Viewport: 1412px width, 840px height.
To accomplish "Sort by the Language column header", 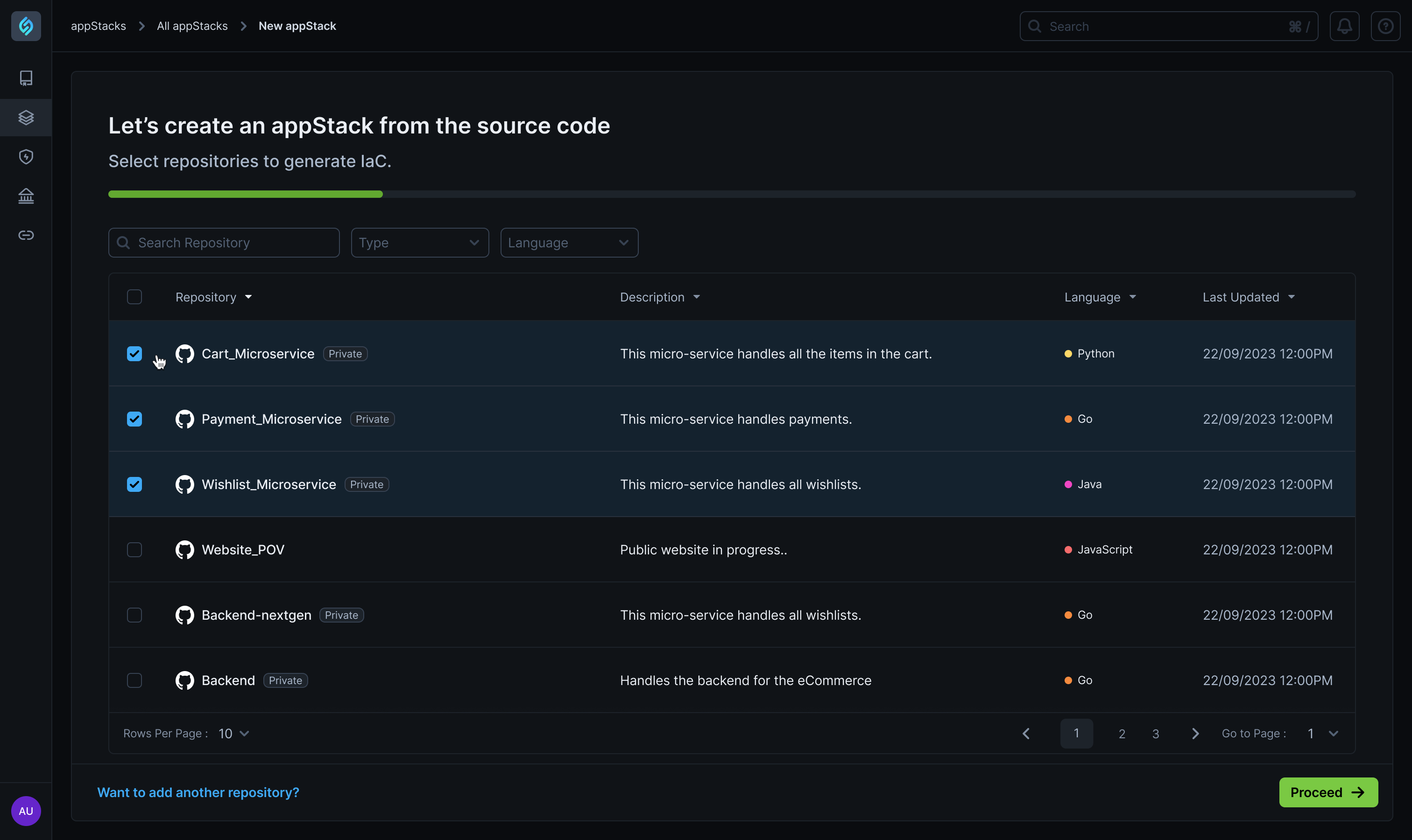I will point(1100,297).
